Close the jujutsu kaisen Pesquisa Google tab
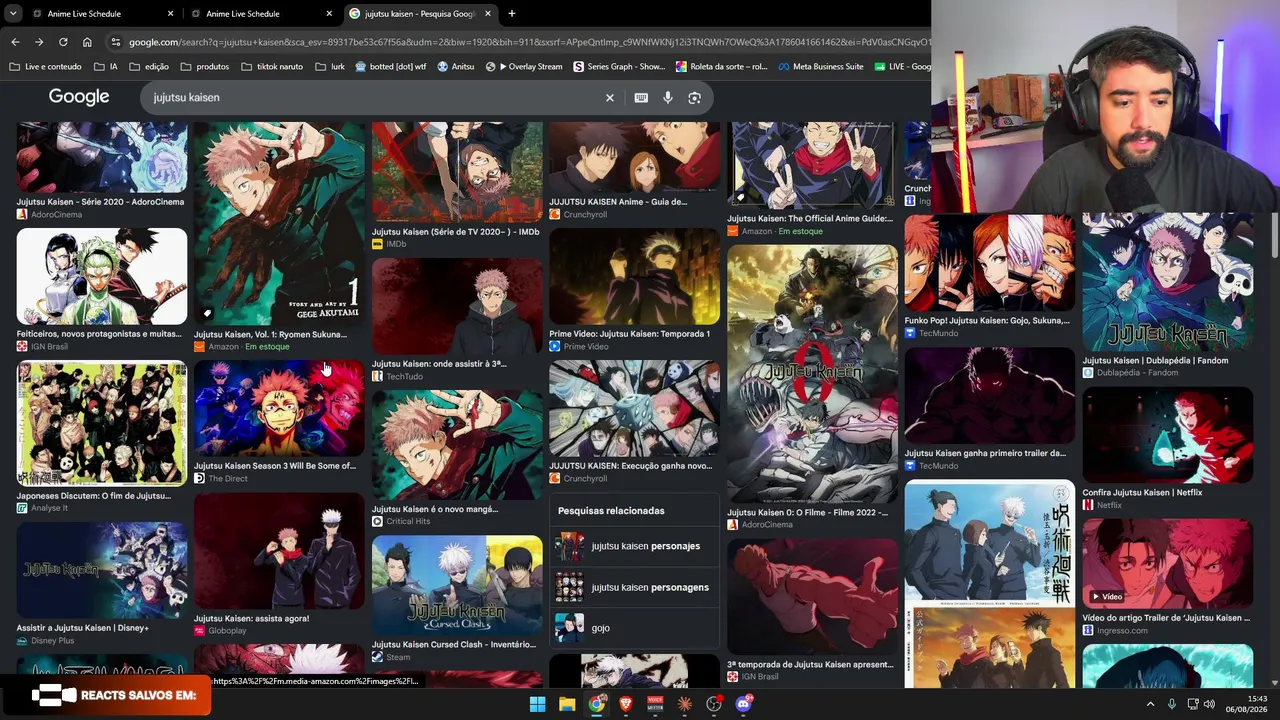Screen dimensions: 1280x720 coord(488,14)
